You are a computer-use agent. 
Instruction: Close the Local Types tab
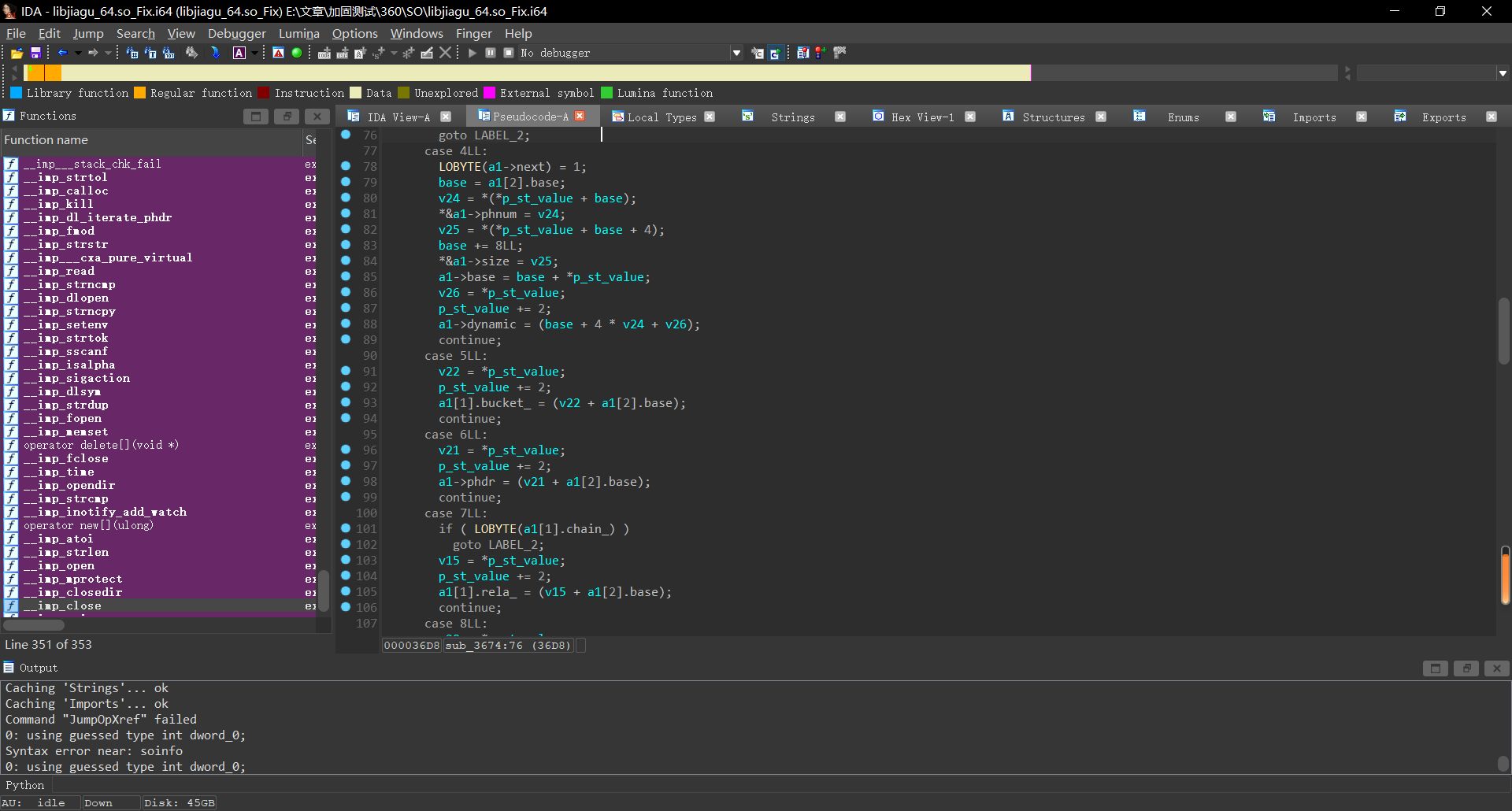(x=710, y=117)
